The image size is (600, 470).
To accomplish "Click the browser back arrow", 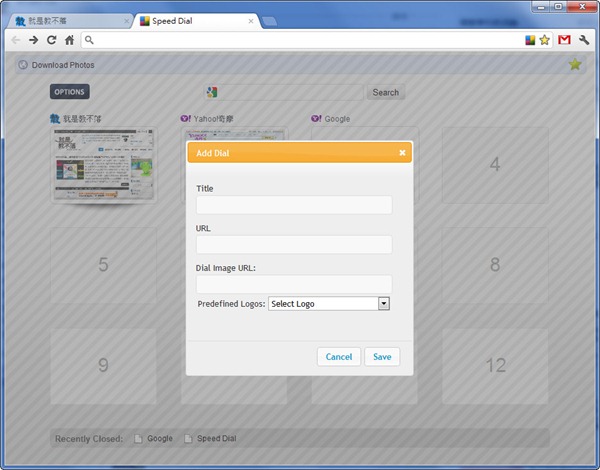I will 16,40.
